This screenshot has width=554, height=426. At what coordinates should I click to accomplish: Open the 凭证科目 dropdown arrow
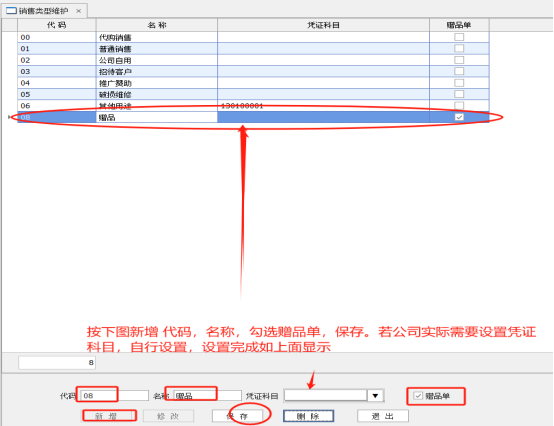point(375,396)
